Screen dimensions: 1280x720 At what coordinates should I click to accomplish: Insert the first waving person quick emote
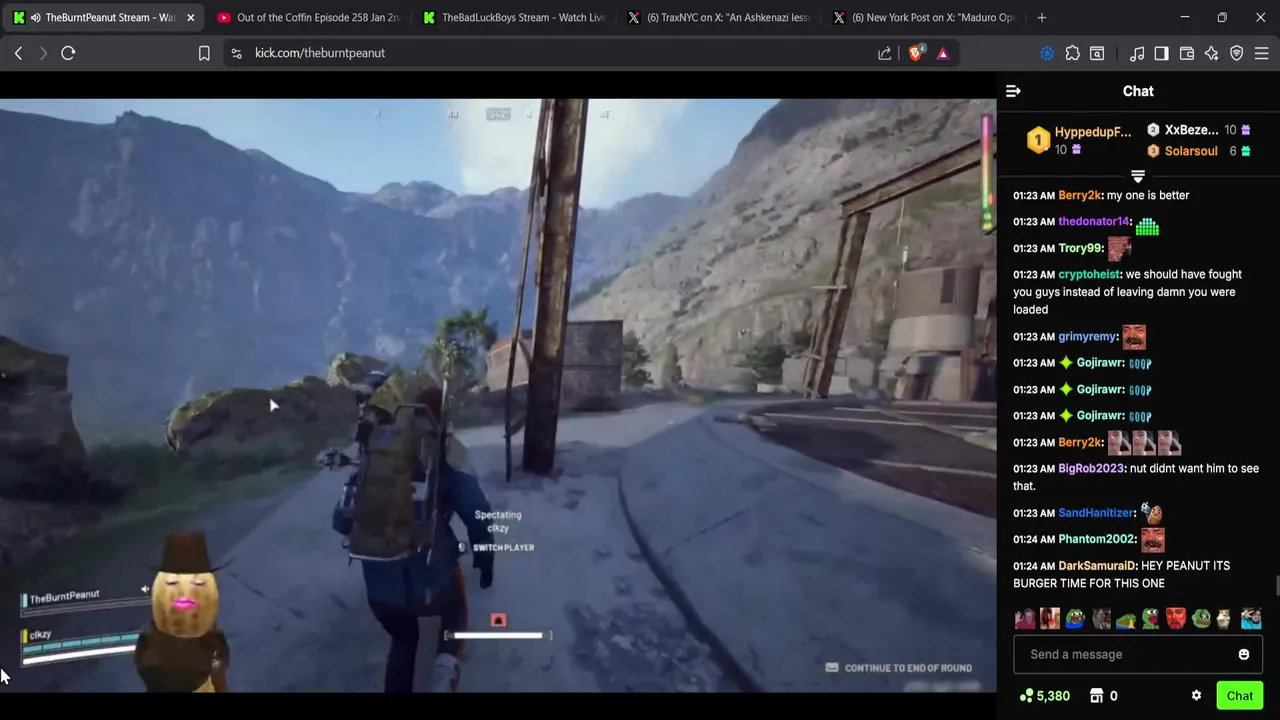pos(1025,619)
